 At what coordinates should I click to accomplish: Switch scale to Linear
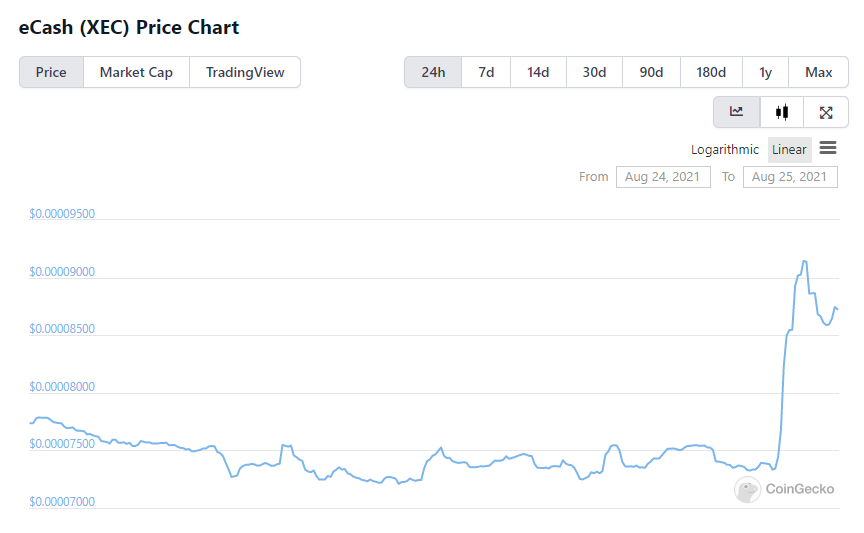click(789, 149)
